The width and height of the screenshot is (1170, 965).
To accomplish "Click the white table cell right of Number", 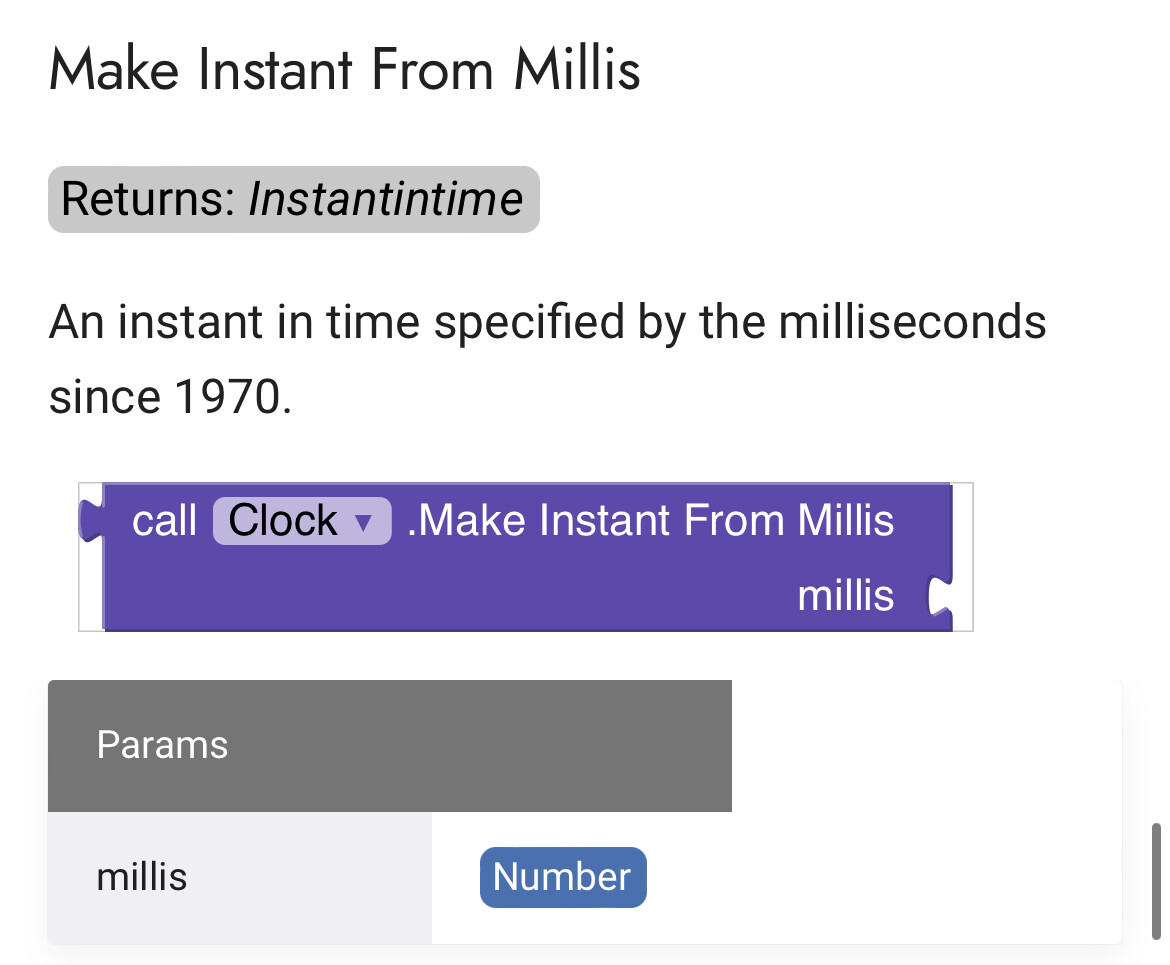I will (x=880, y=877).
